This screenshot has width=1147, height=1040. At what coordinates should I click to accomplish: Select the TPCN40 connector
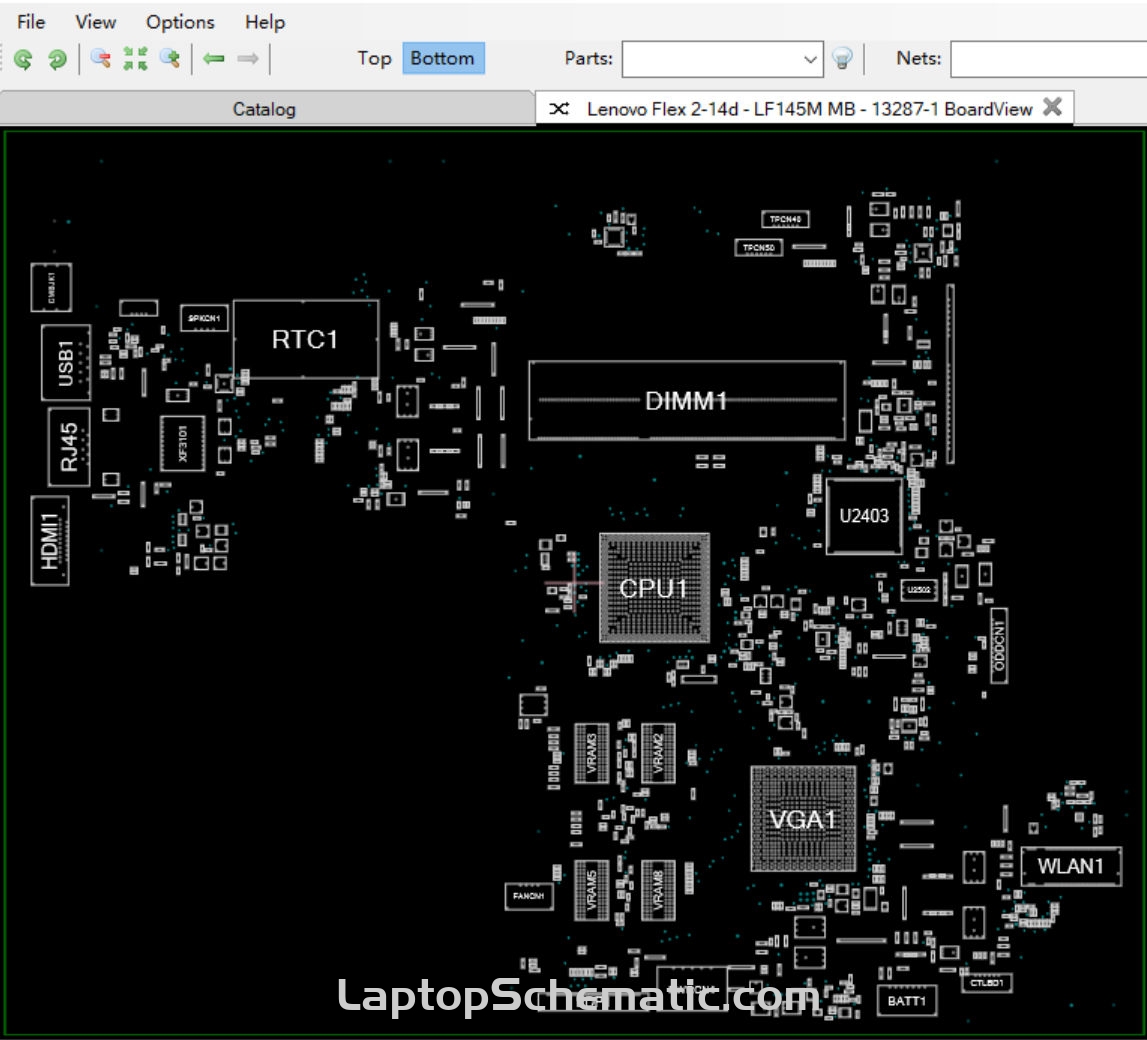coord(785,219)
